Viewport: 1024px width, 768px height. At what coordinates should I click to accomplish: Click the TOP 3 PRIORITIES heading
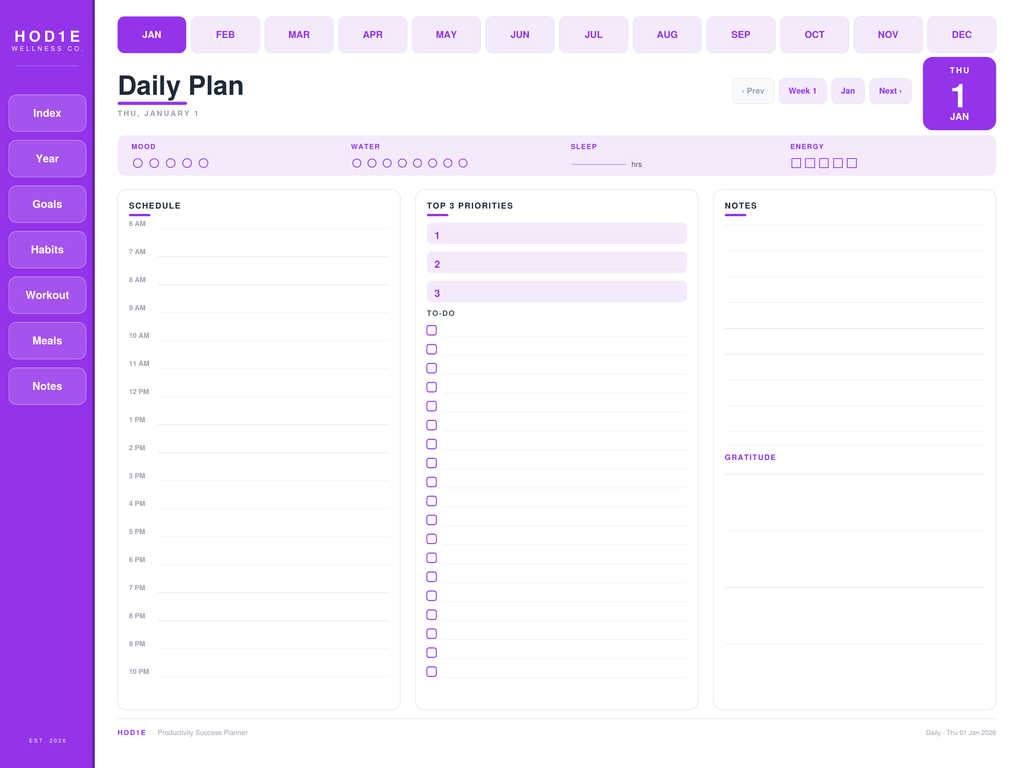click(470, 206)
